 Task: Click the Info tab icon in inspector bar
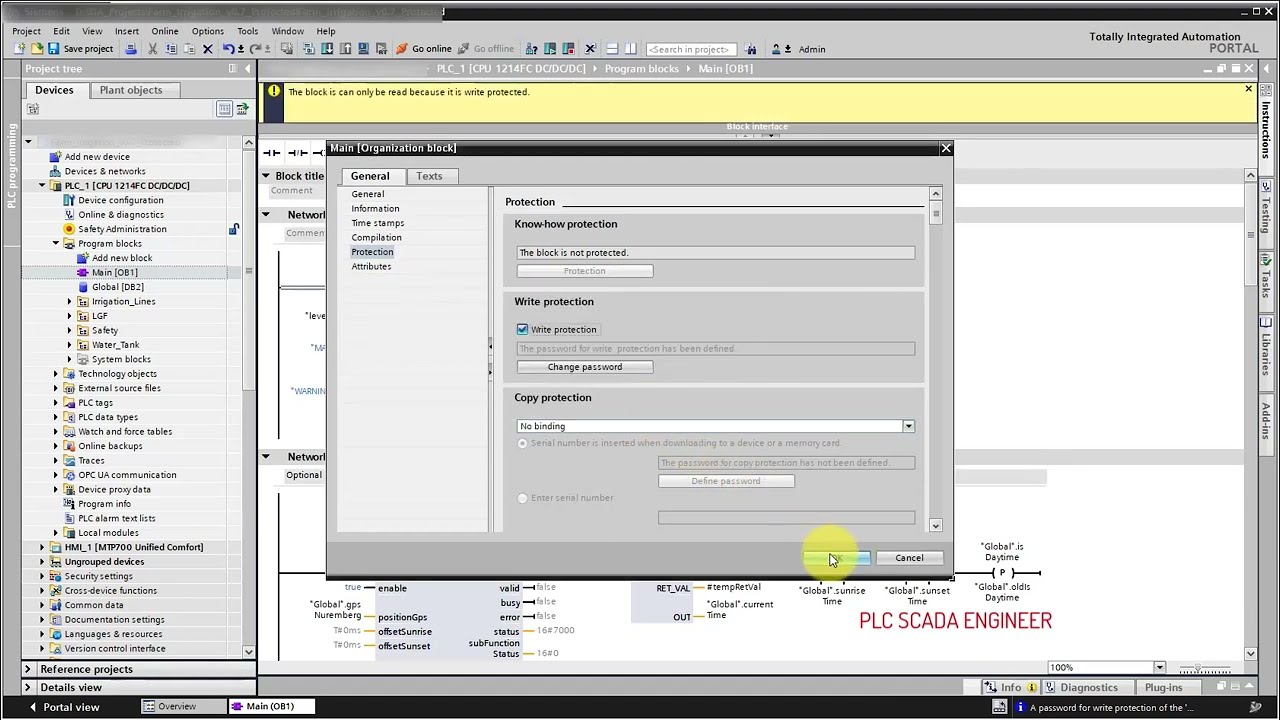990,687
